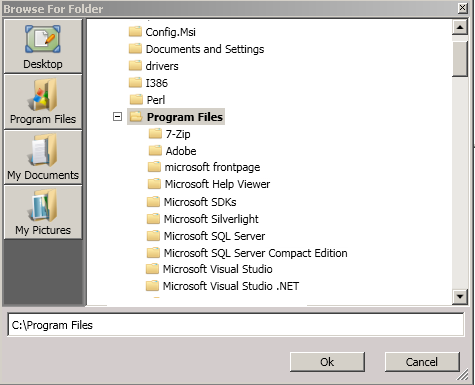Click the Adobe folder icon
475x385 pixels.
pos(155,151)
